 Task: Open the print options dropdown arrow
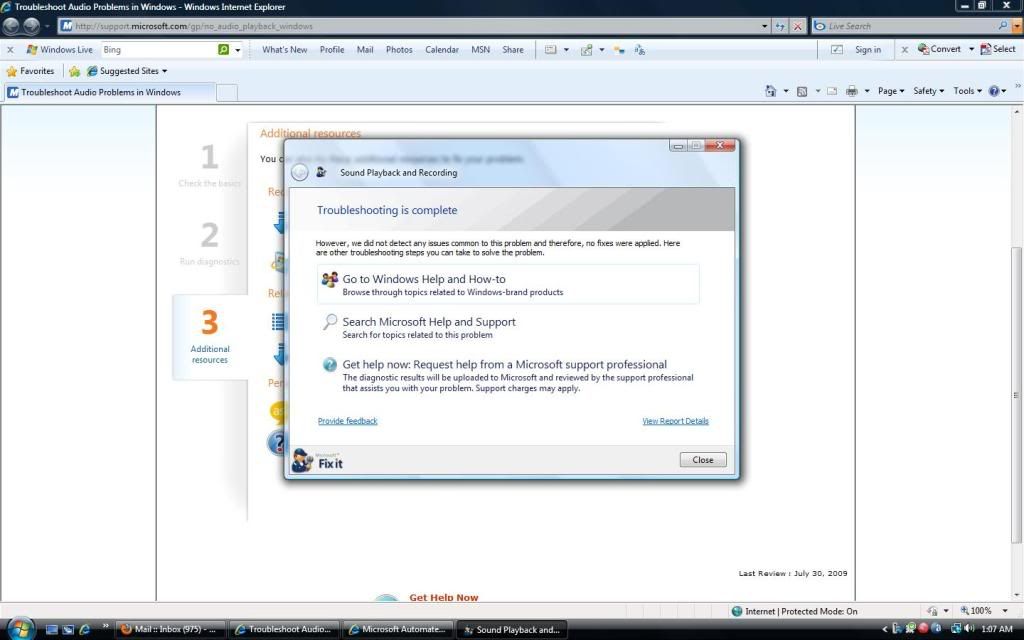point(867,91)
